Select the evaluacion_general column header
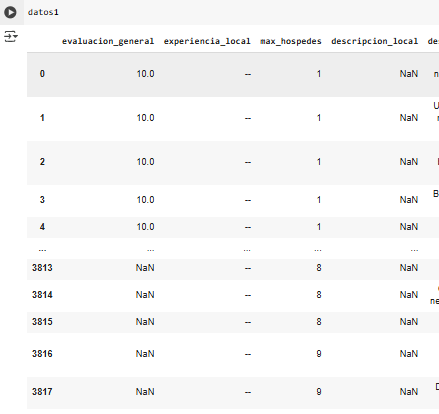Viewport: 439px width, 414px height. click(x=108, y=41)
